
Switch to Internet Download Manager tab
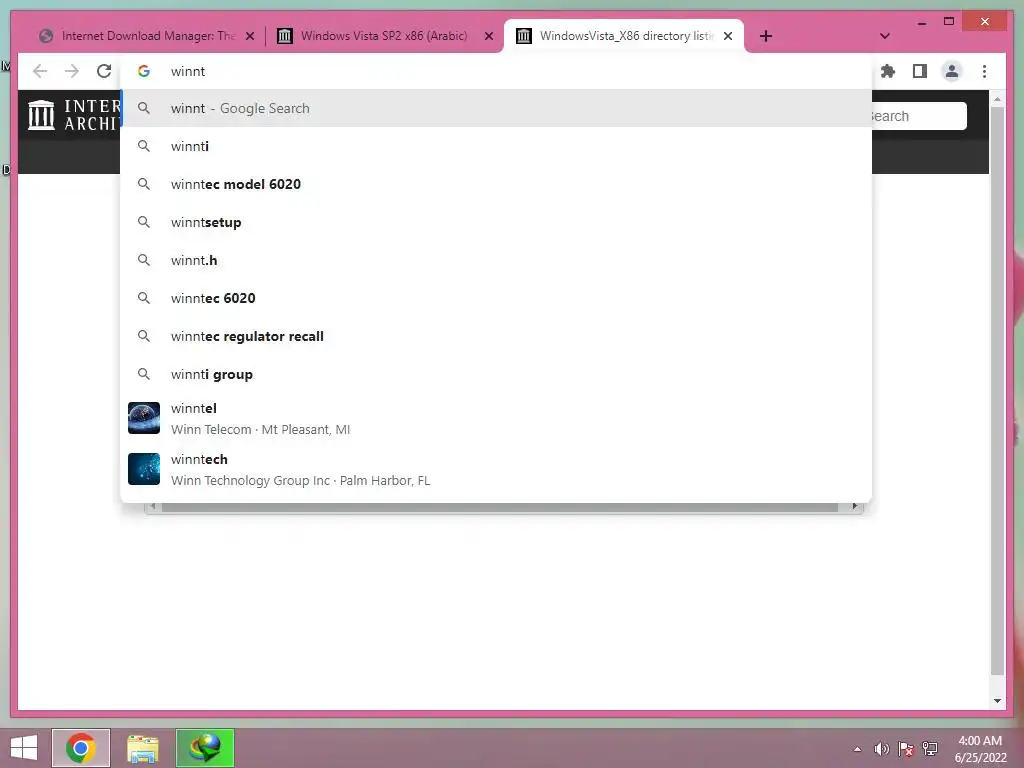[148, 36]
